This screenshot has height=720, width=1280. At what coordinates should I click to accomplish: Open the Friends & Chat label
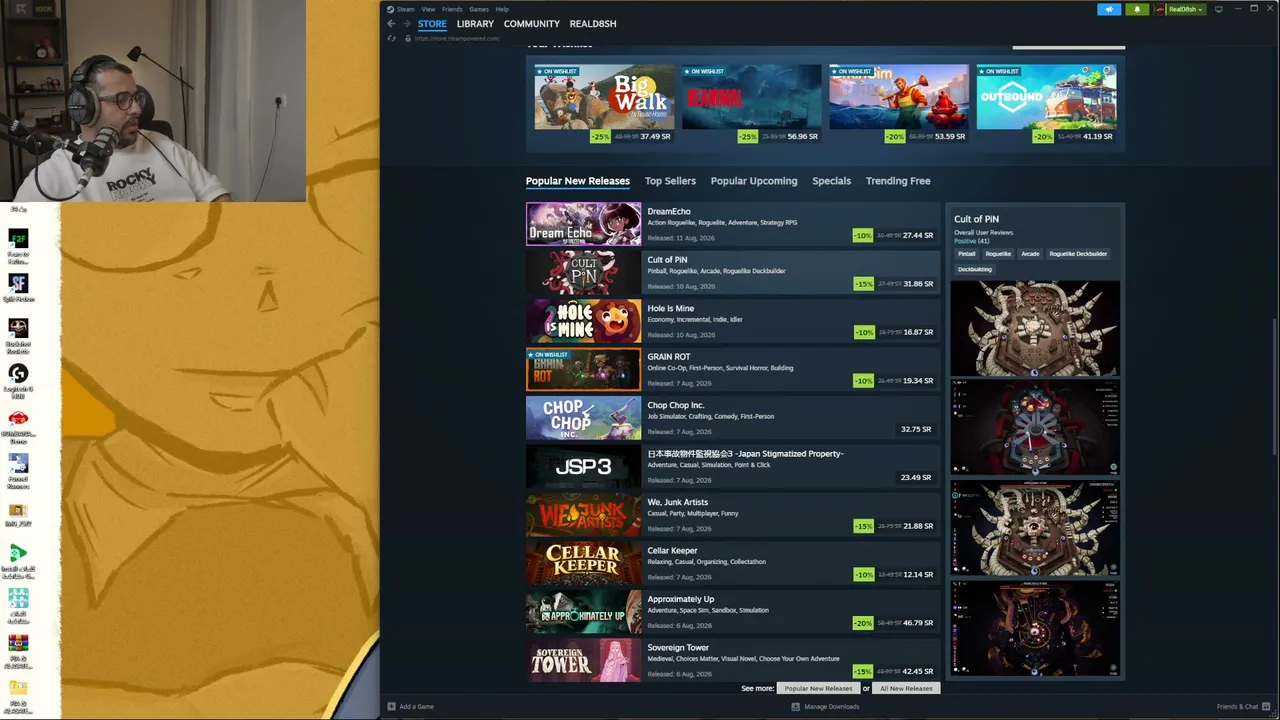tap(1238, 707)
